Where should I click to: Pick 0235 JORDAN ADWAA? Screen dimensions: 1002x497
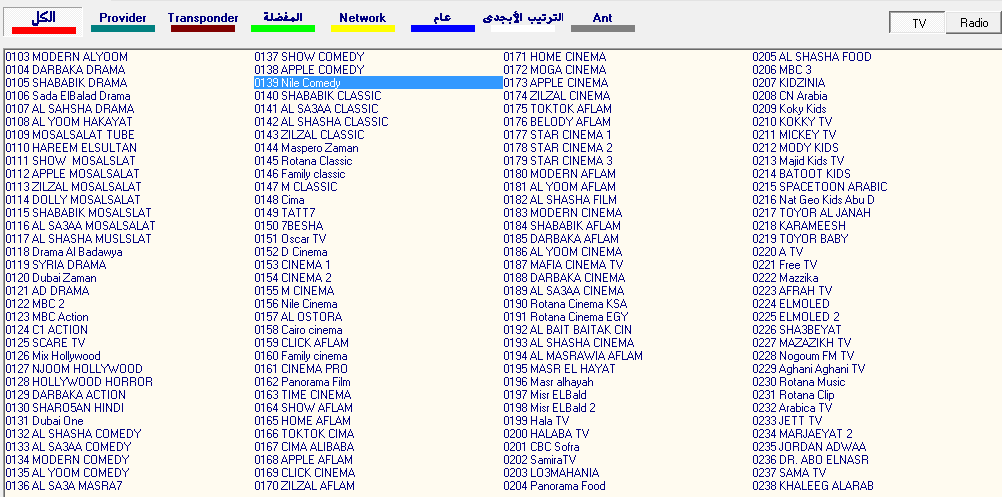tap(809, 447)
